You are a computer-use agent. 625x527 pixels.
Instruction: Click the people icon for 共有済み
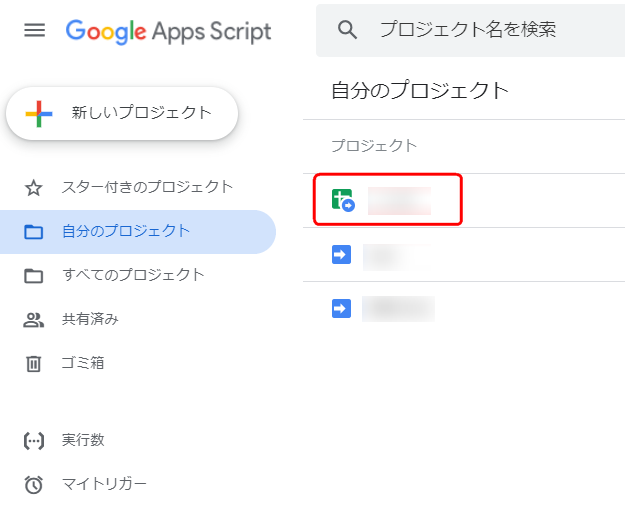point(33,320)
